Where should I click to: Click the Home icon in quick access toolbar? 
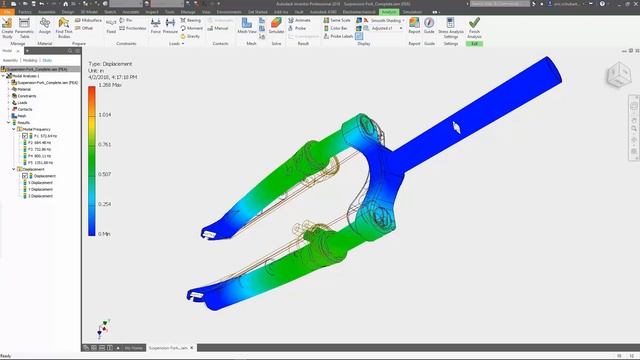[65, 4]
